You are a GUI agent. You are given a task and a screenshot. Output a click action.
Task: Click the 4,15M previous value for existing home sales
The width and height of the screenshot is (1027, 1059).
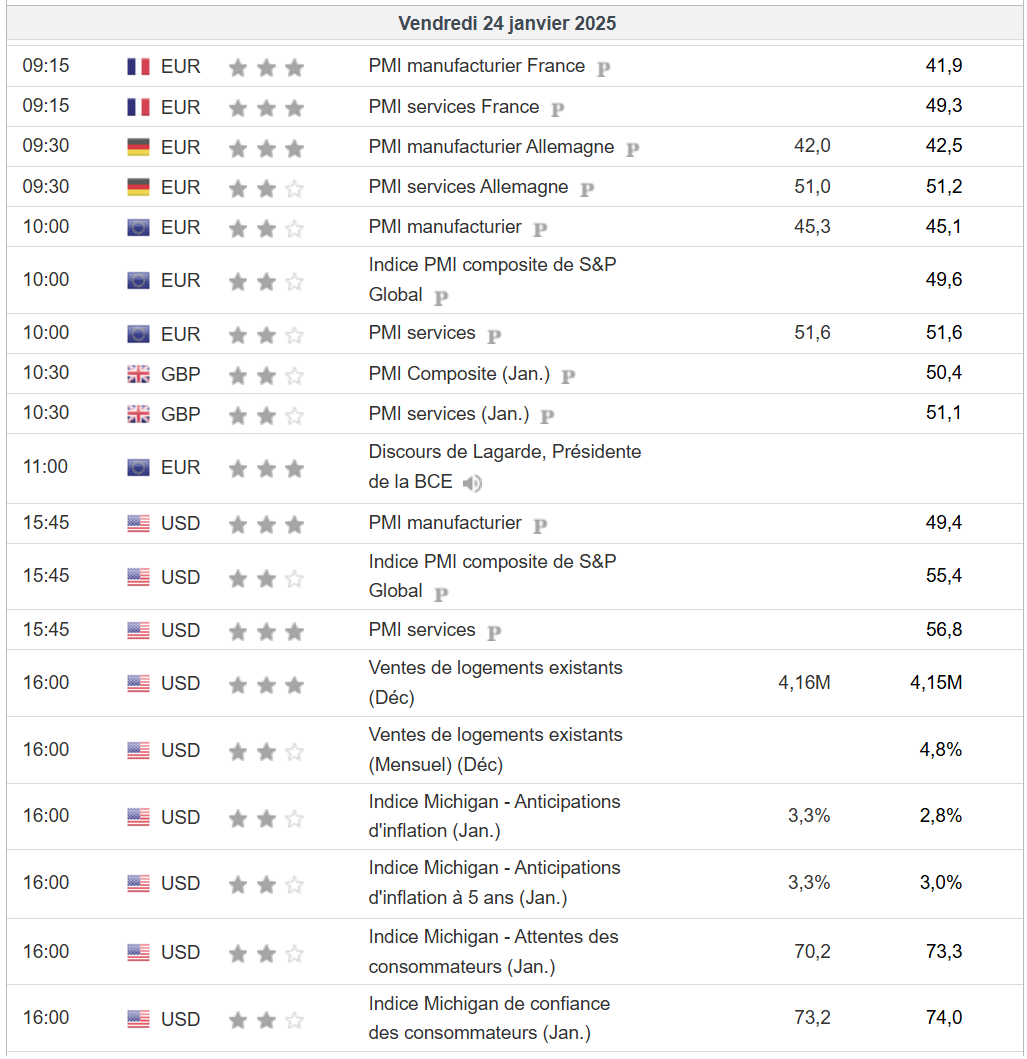(936, 683)
